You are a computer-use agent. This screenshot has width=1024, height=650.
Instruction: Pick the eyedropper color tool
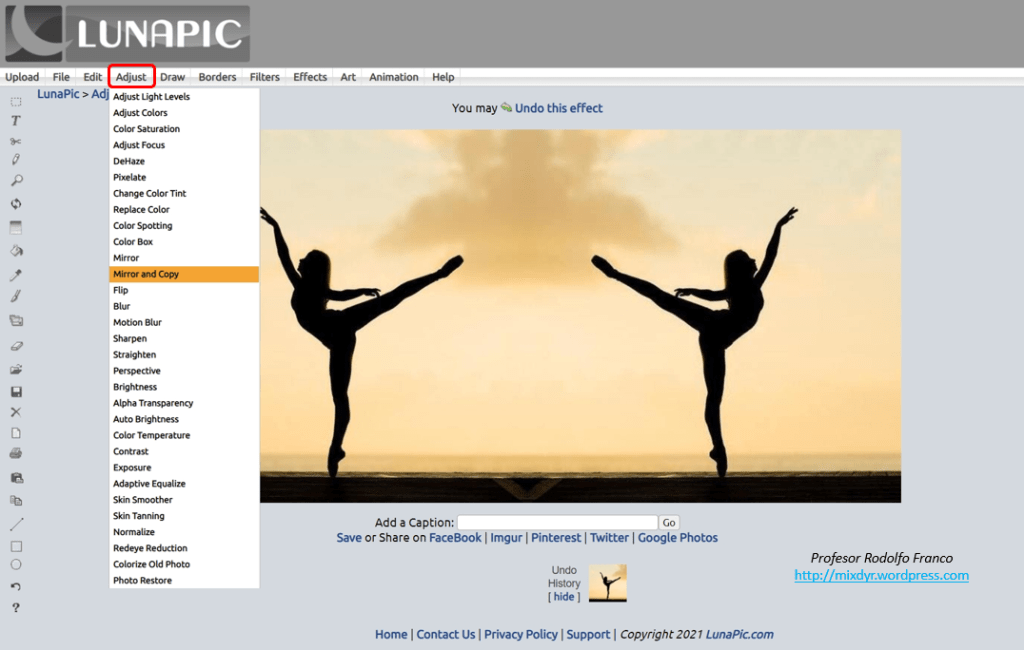click(16, 275)
